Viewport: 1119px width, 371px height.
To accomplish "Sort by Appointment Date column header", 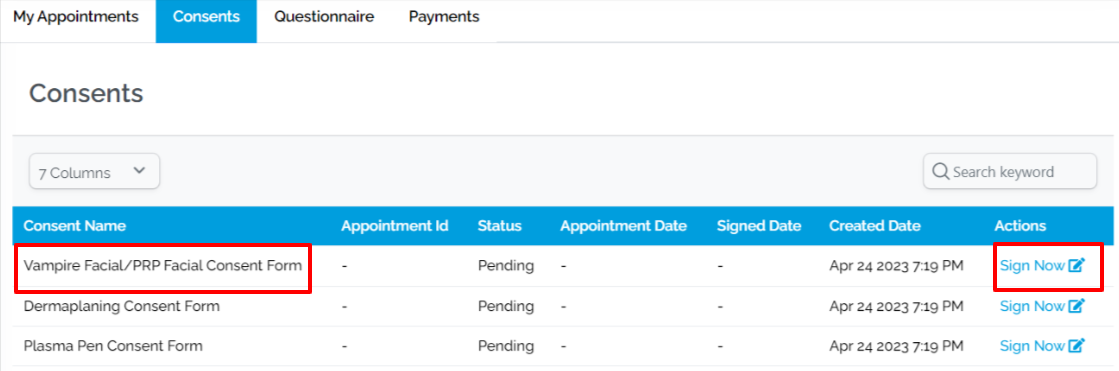I will tap(624, 226).
